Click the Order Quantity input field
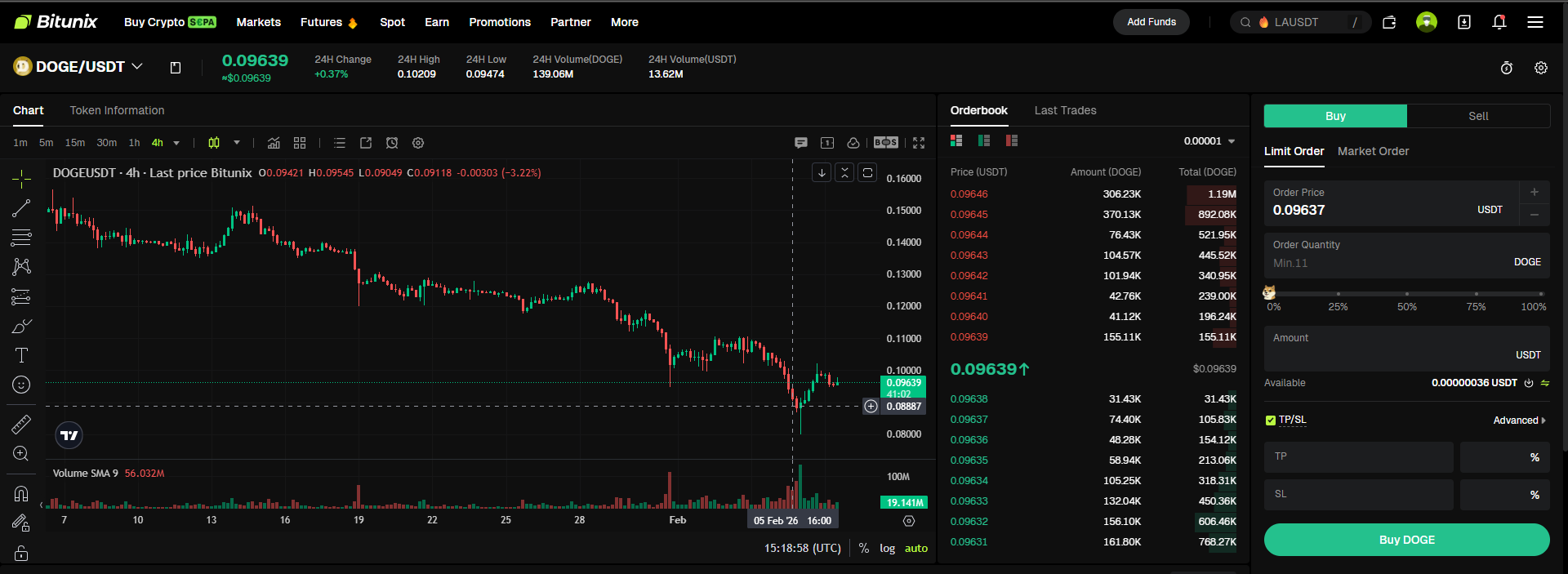 coord(1406,256)
